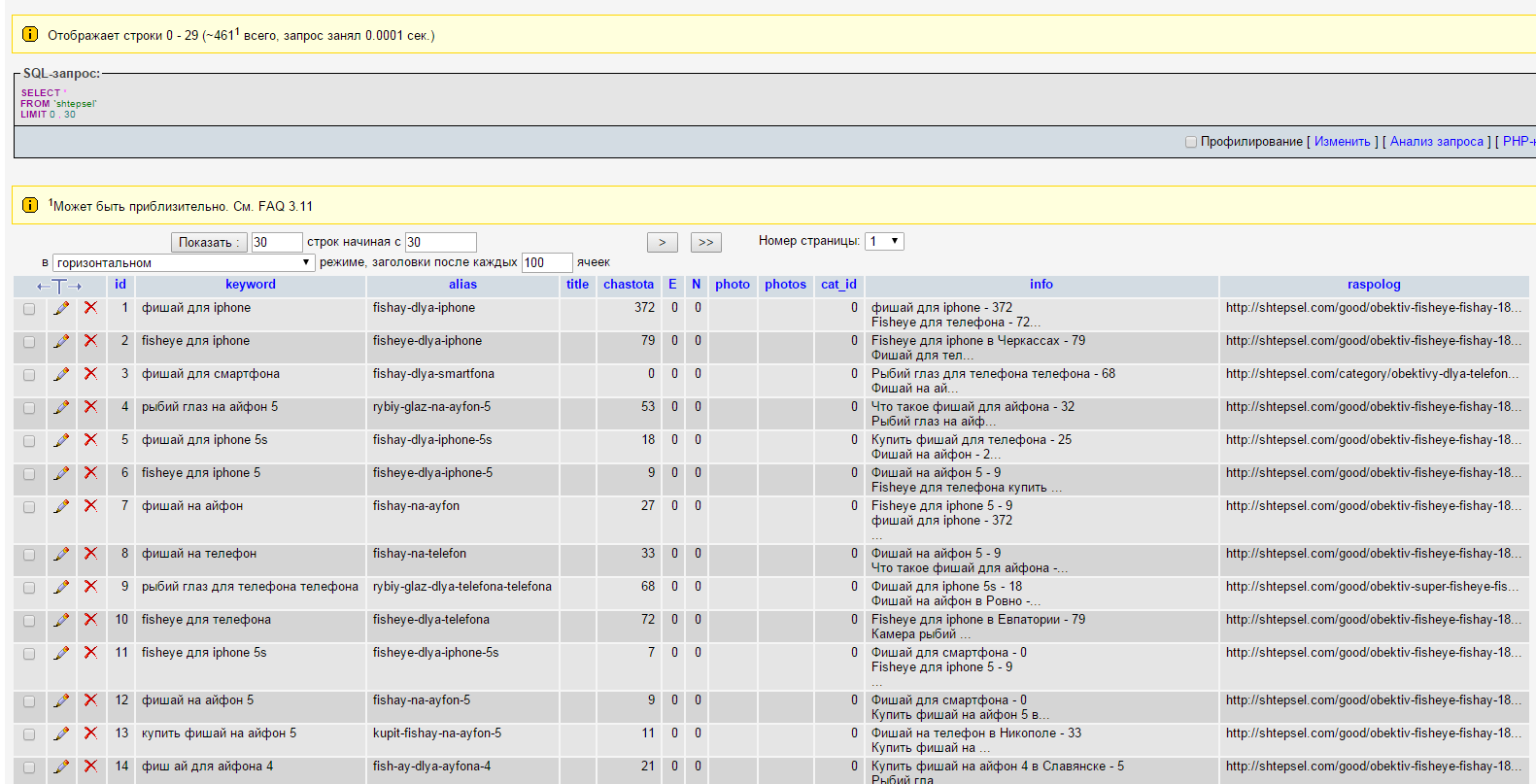Focus the rows count field showing 30
The image size is (1536, 784).
click(x=277, y=242)
